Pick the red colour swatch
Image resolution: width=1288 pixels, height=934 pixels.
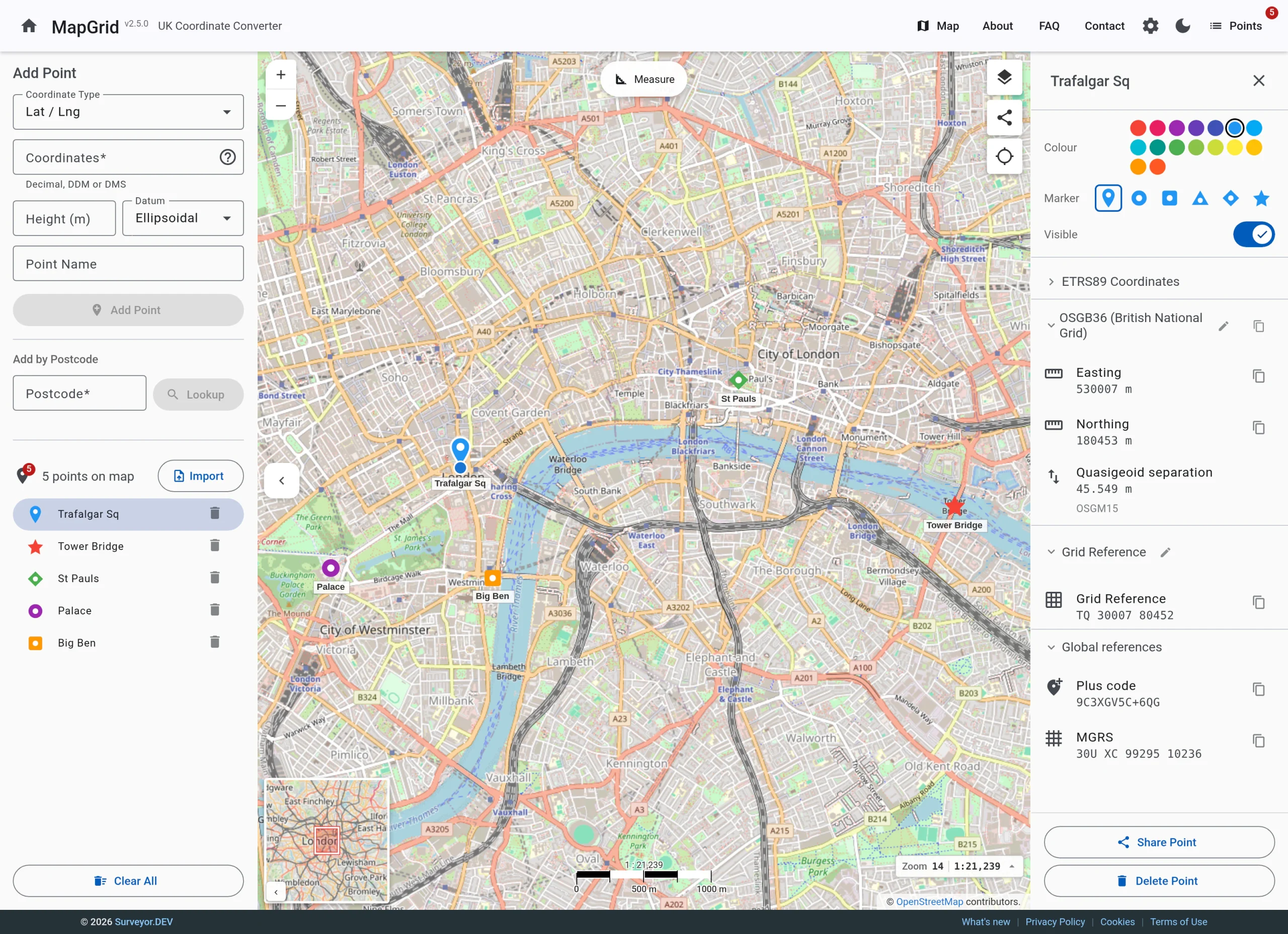[x=1138, y=128]
